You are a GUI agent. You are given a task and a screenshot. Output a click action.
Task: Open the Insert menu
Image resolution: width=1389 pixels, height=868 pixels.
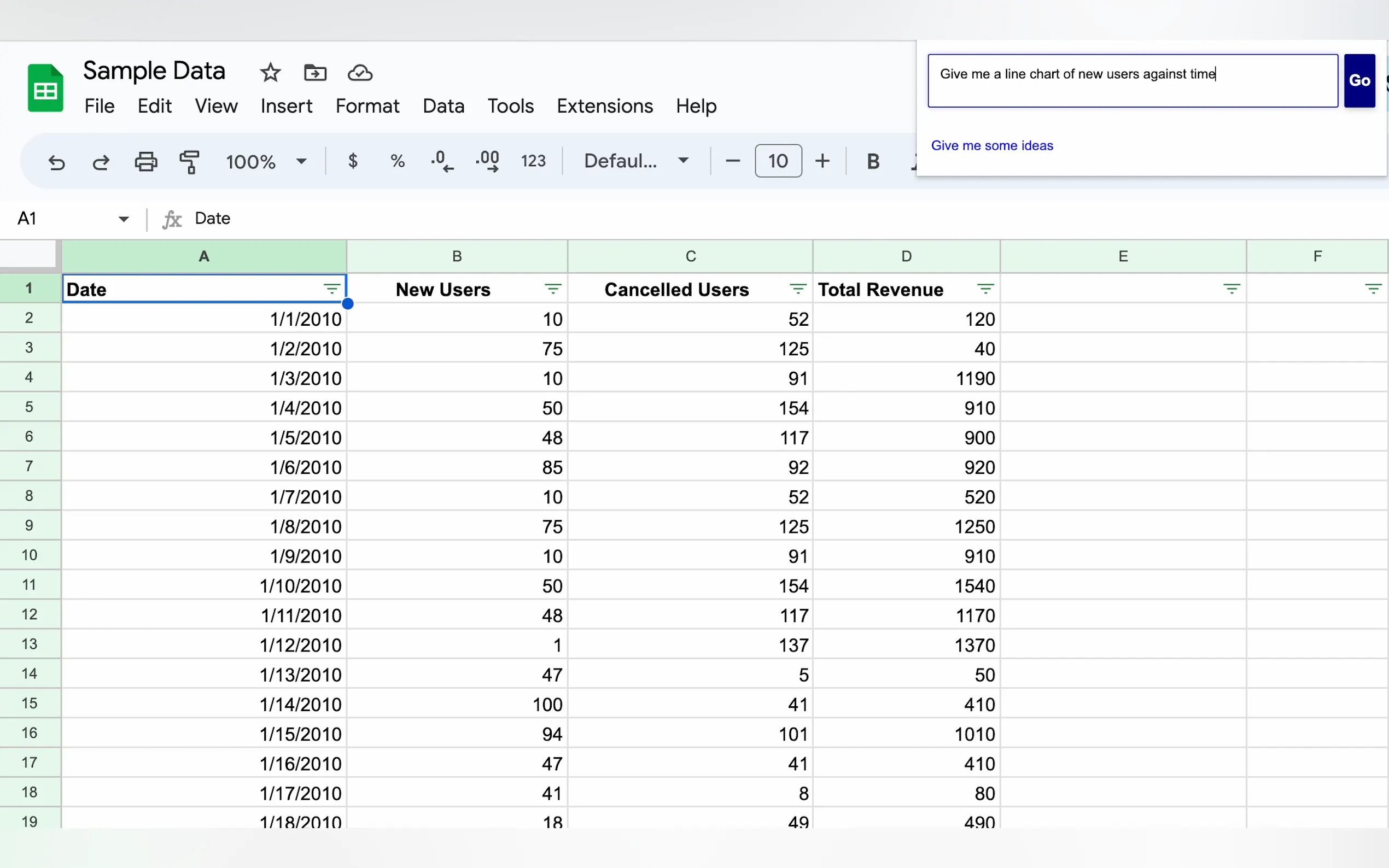point(286,106)
